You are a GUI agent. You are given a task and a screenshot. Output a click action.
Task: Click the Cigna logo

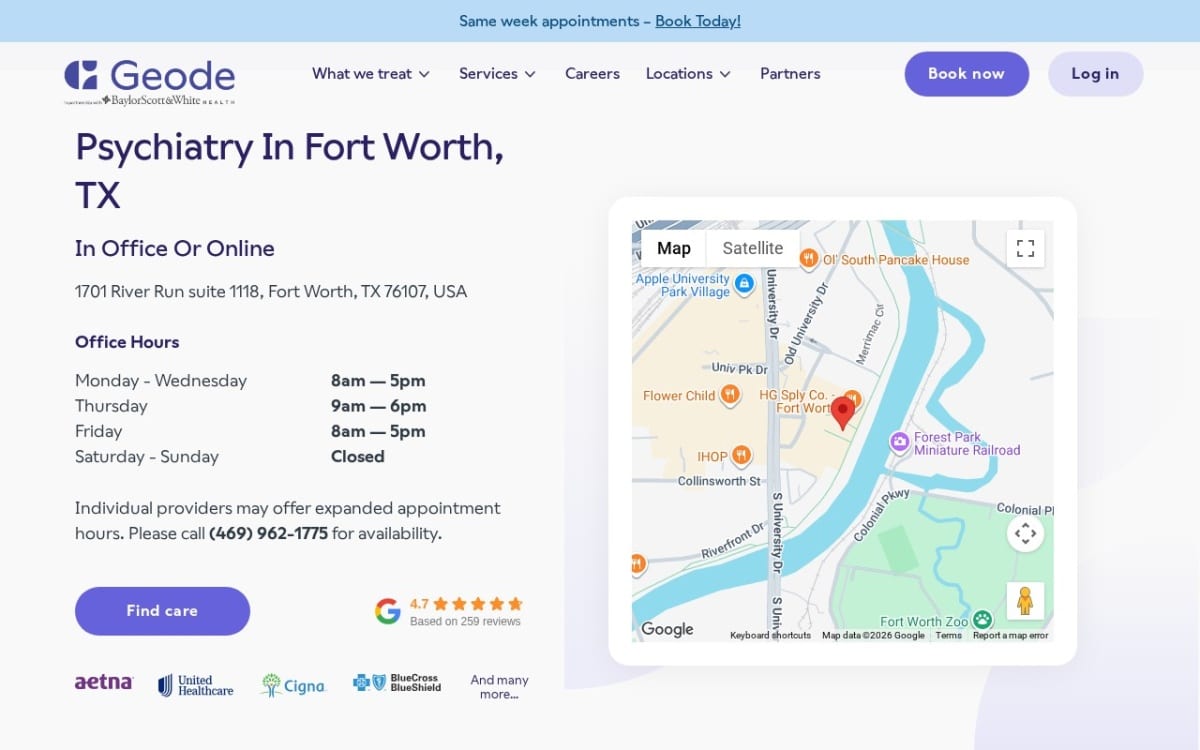click(293, 685)
